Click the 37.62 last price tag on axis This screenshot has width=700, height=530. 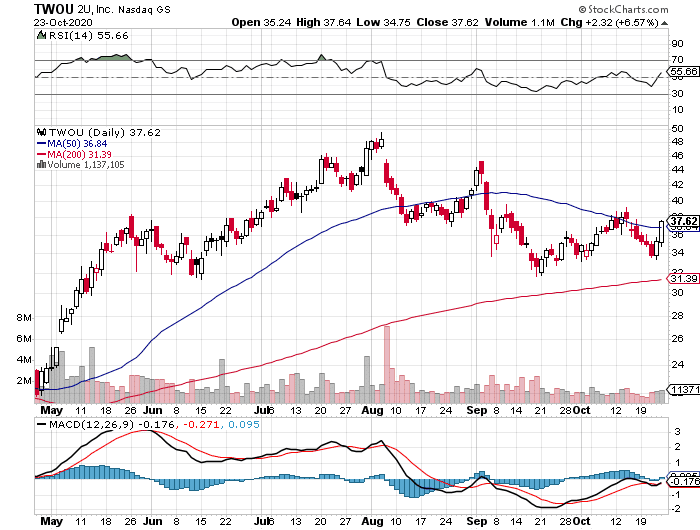point(683,221)
